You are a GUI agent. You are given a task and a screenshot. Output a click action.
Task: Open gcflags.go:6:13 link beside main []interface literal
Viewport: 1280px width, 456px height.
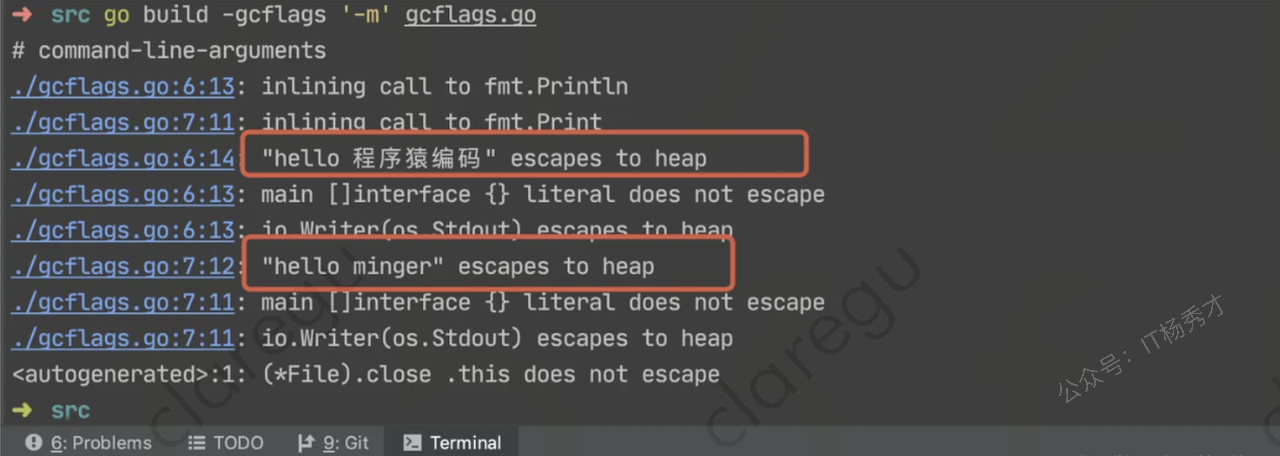coord(122,195)
